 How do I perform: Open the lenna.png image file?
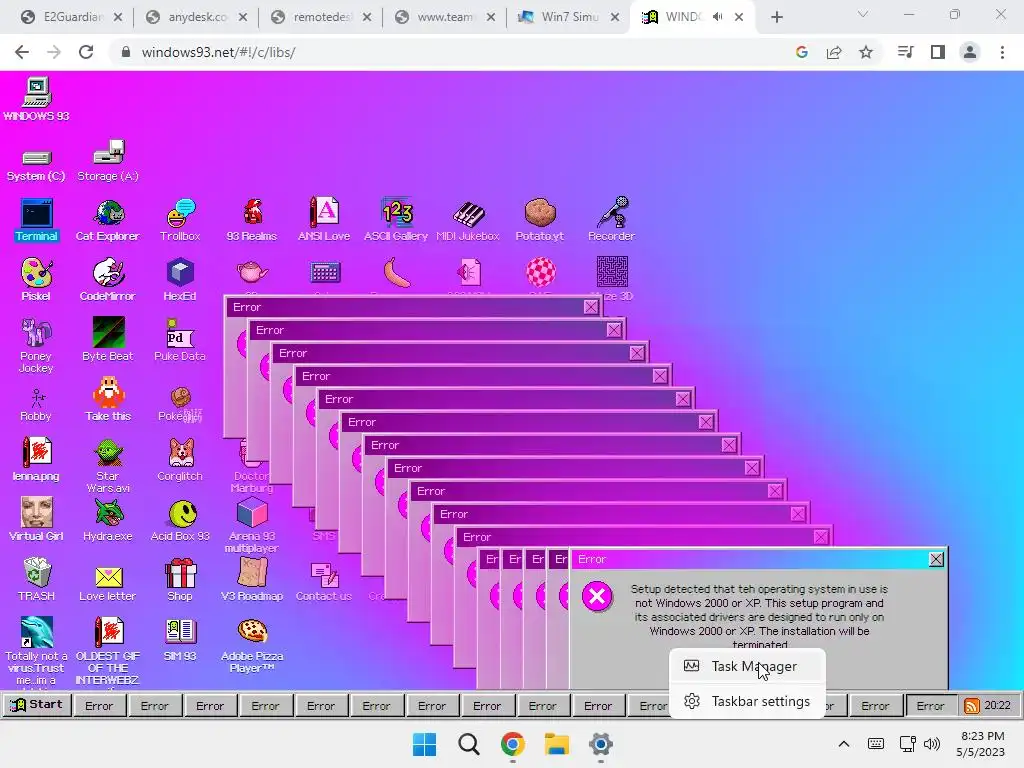pos(36,460)
